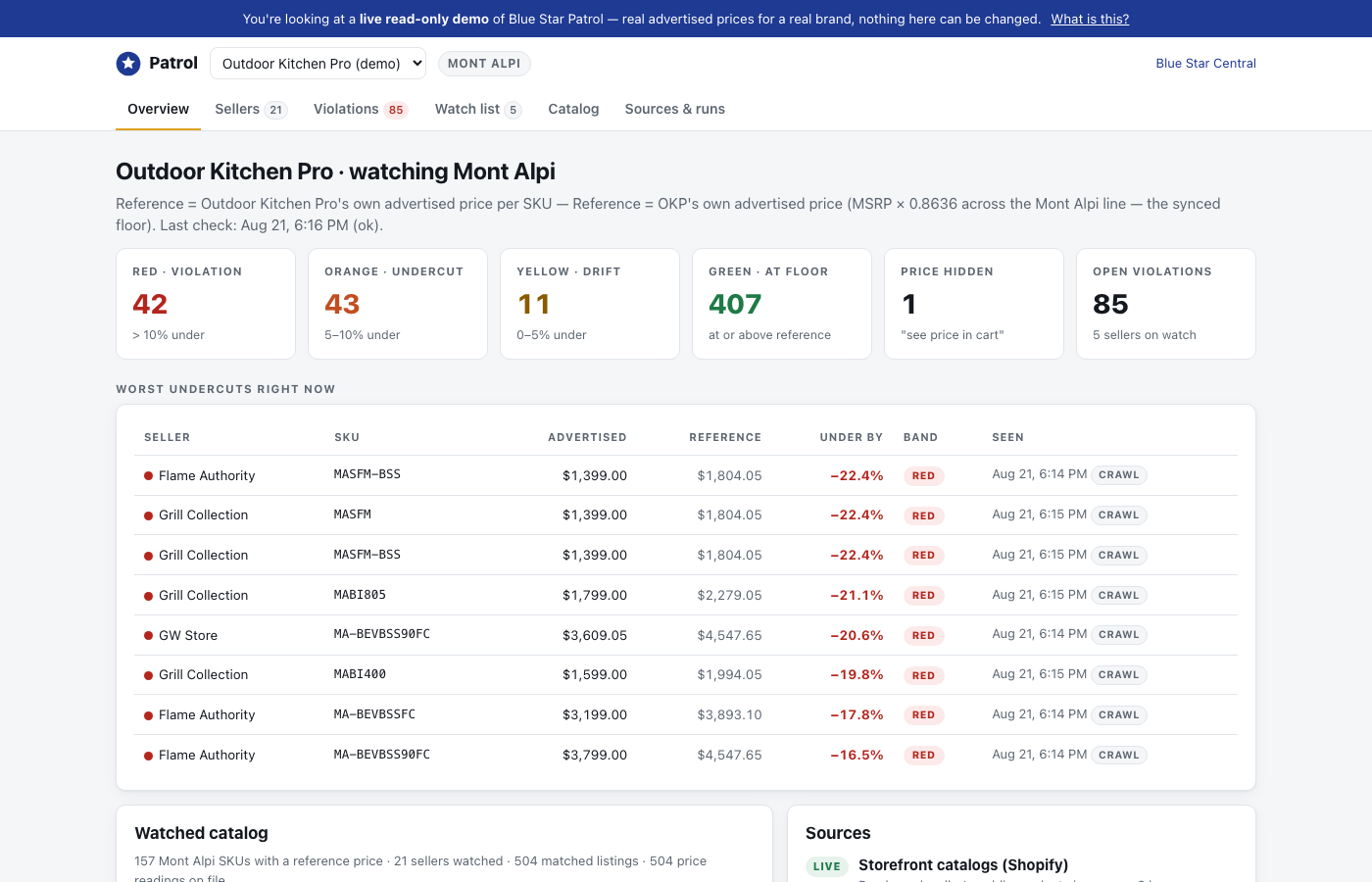Click the reference price $2,279.05
The height and width of the screenshot is (882, 1372).
click(729, 595)
